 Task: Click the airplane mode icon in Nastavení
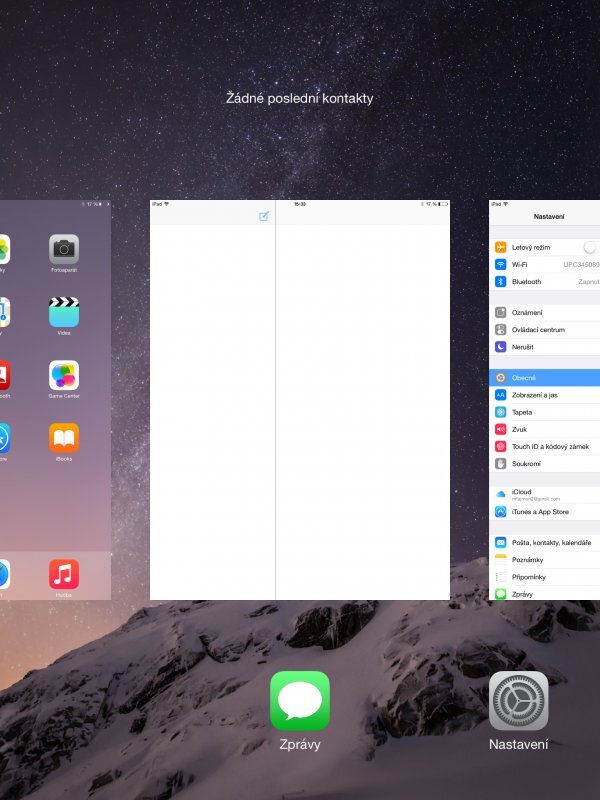[501, 247]
